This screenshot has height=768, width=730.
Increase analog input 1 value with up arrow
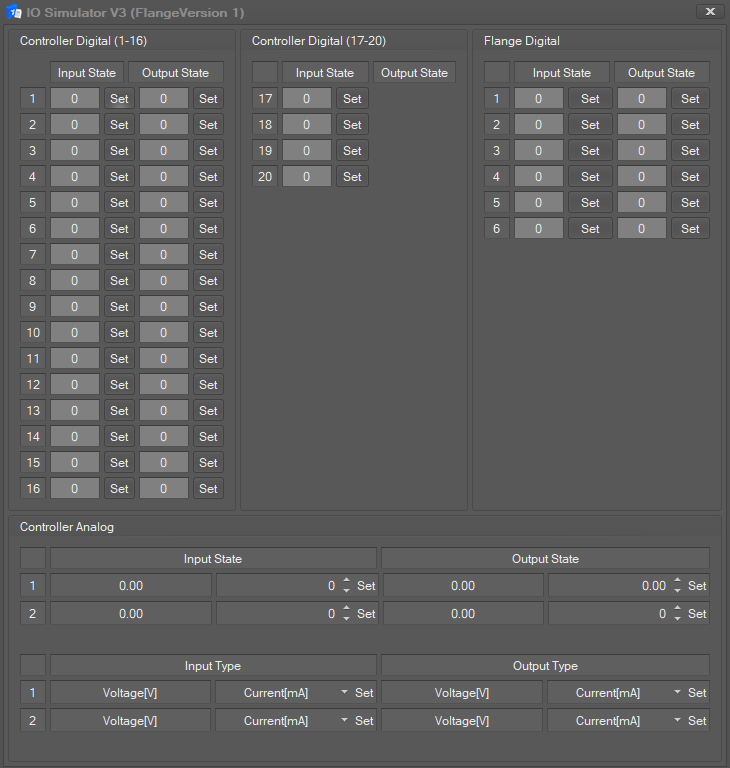tap(346, 581)
